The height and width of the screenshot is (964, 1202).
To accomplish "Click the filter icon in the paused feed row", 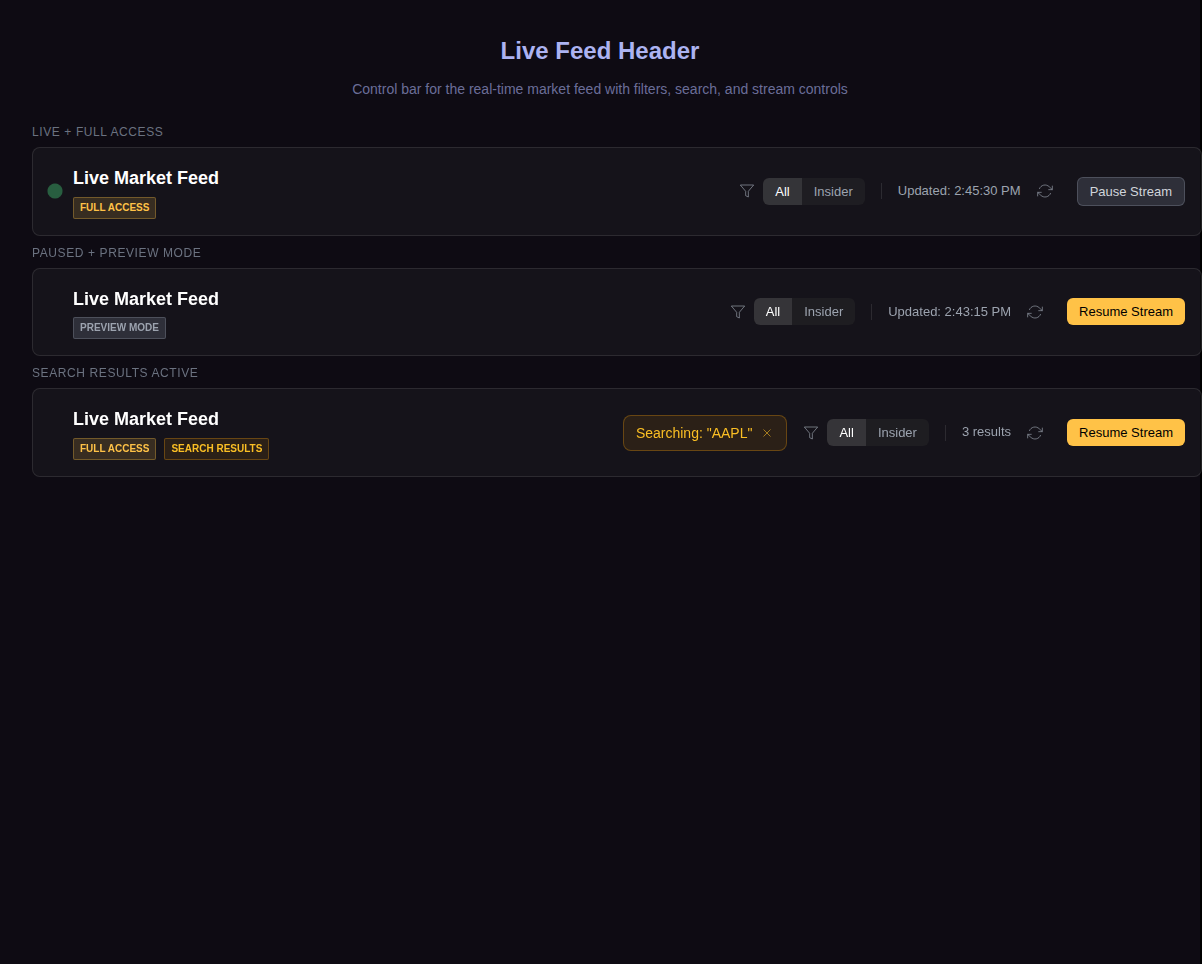I will click(738, 311).
